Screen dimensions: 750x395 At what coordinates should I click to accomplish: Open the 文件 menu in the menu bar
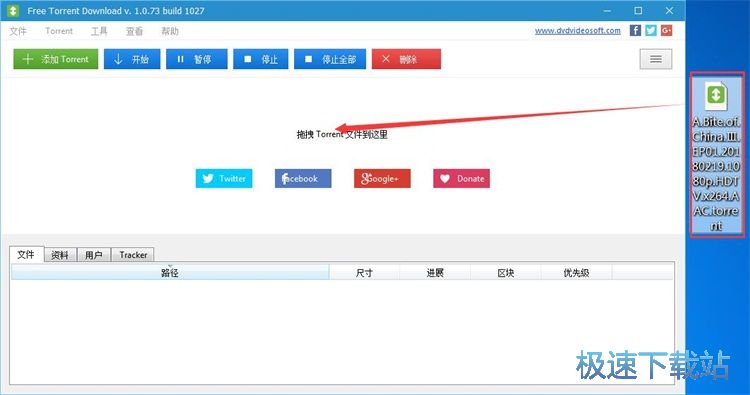(18, 31)
